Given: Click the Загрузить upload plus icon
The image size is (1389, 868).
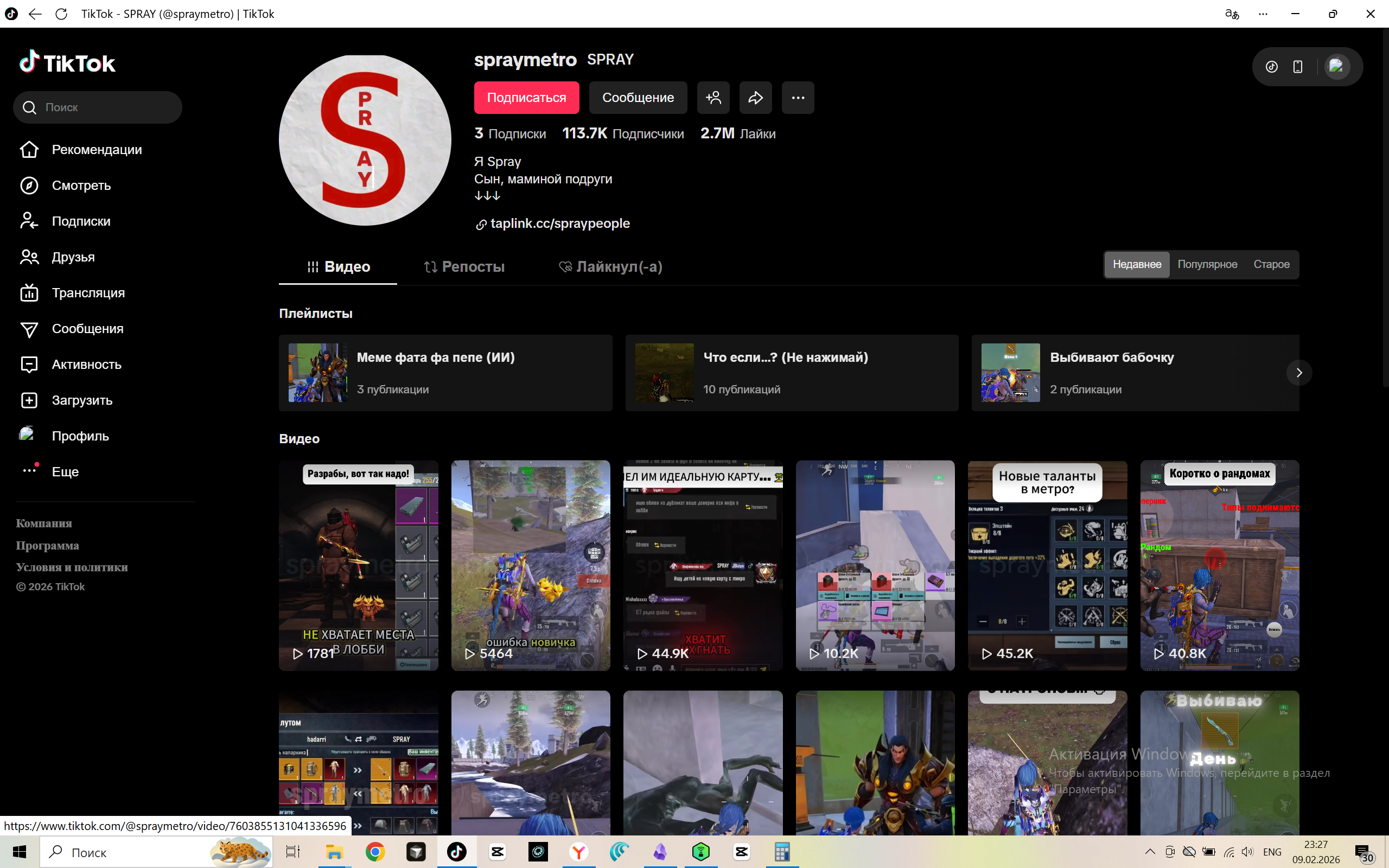Looking at the screenshot, I should [29, 400].
